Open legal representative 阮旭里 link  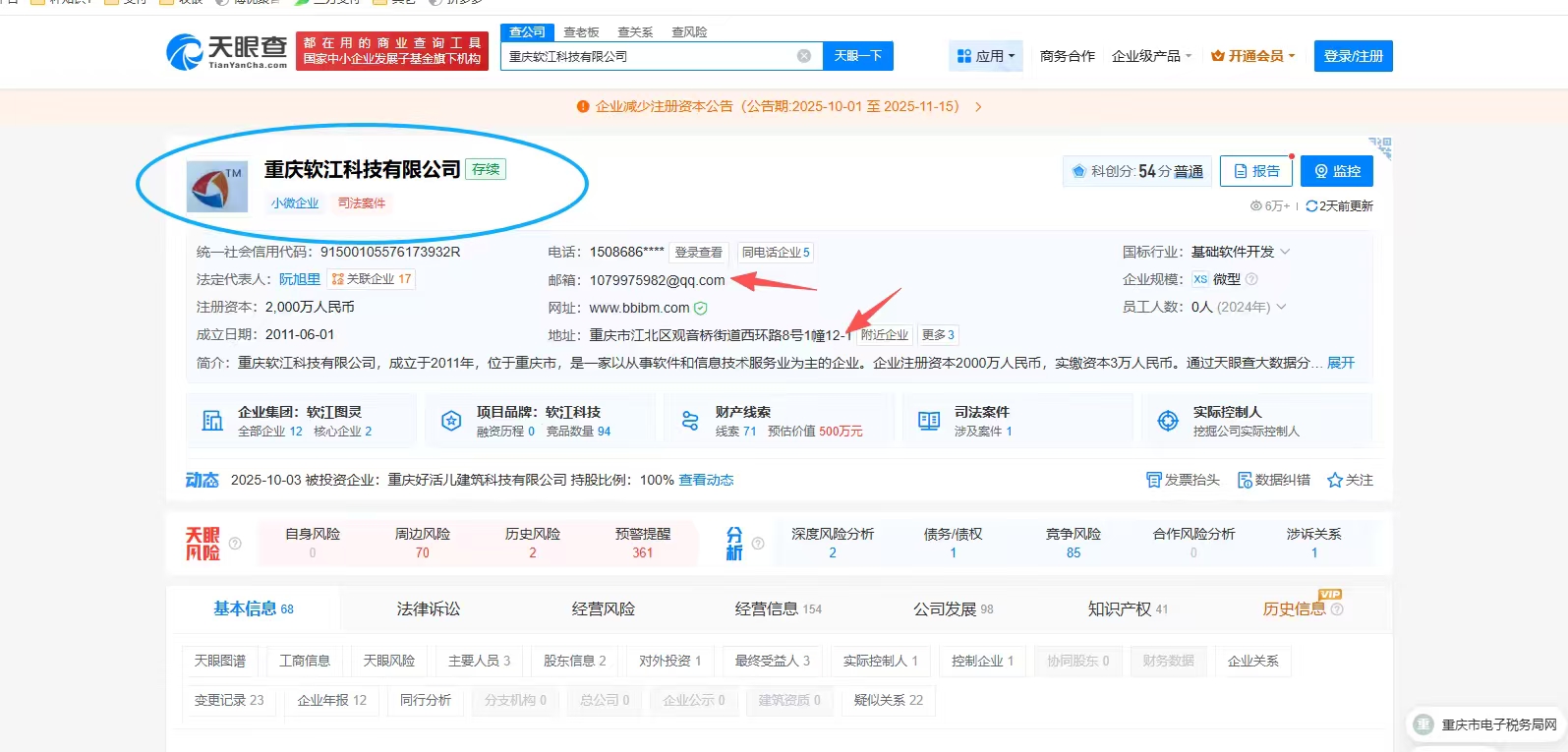pos(300,279)
